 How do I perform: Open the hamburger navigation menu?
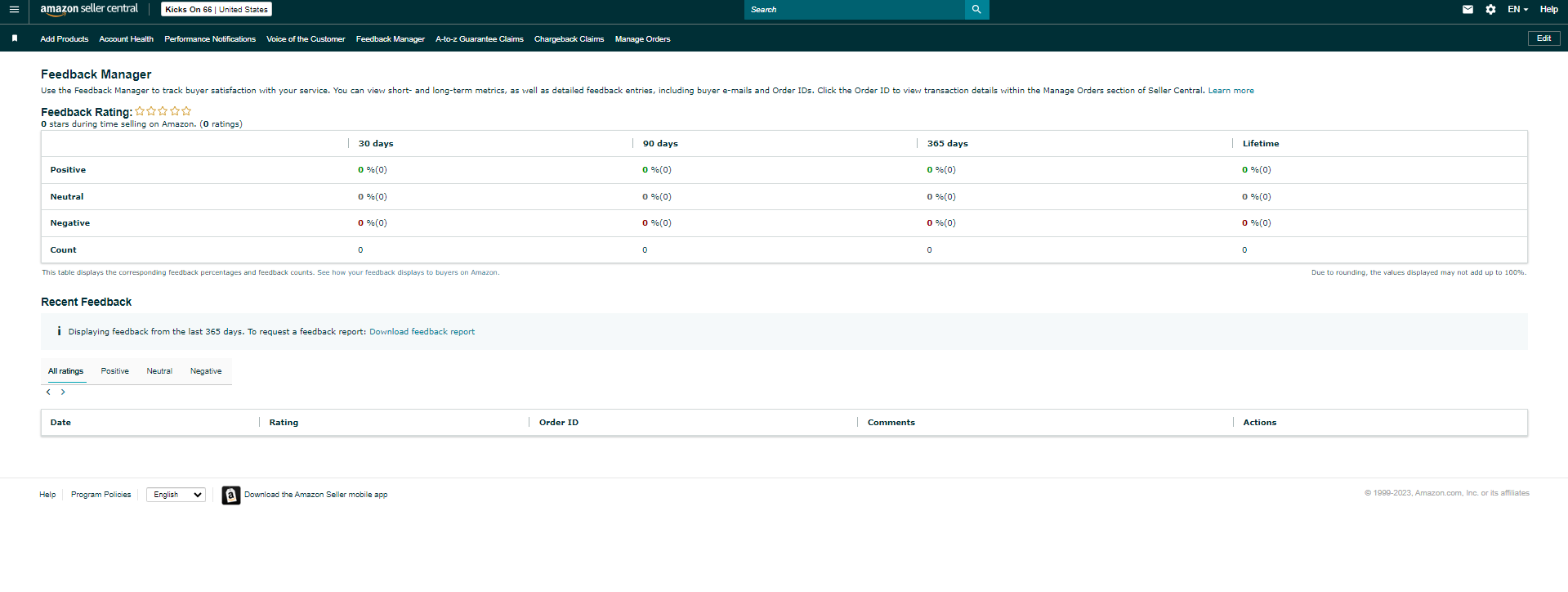[x=14, y=10]
